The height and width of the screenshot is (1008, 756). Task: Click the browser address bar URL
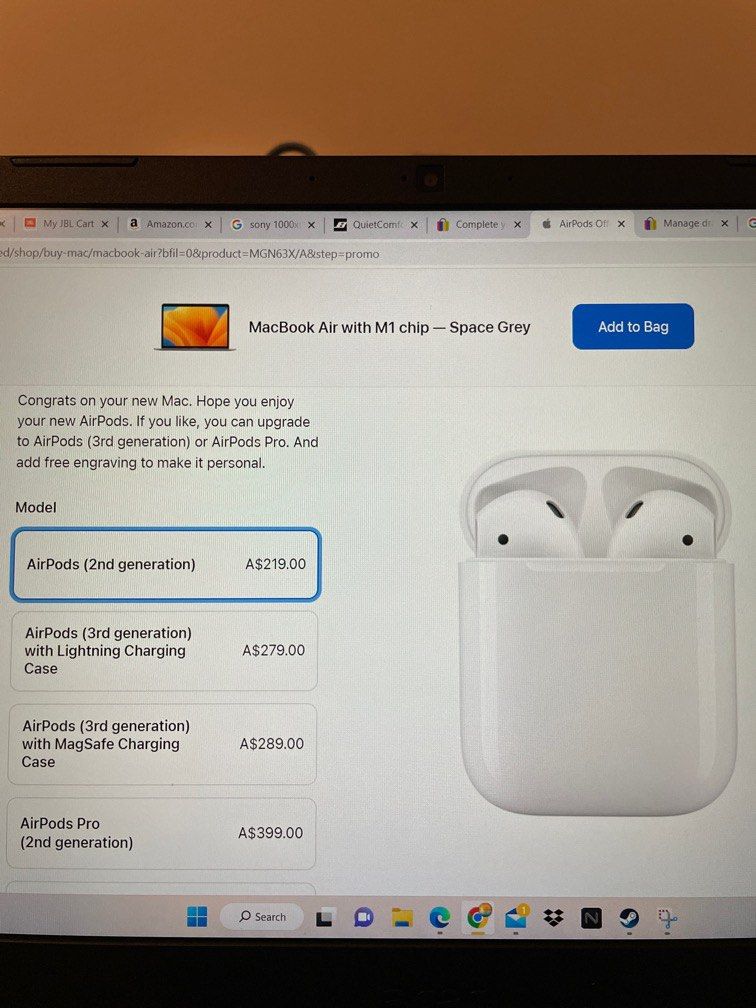pyautogui.click(x=190, y=254)
